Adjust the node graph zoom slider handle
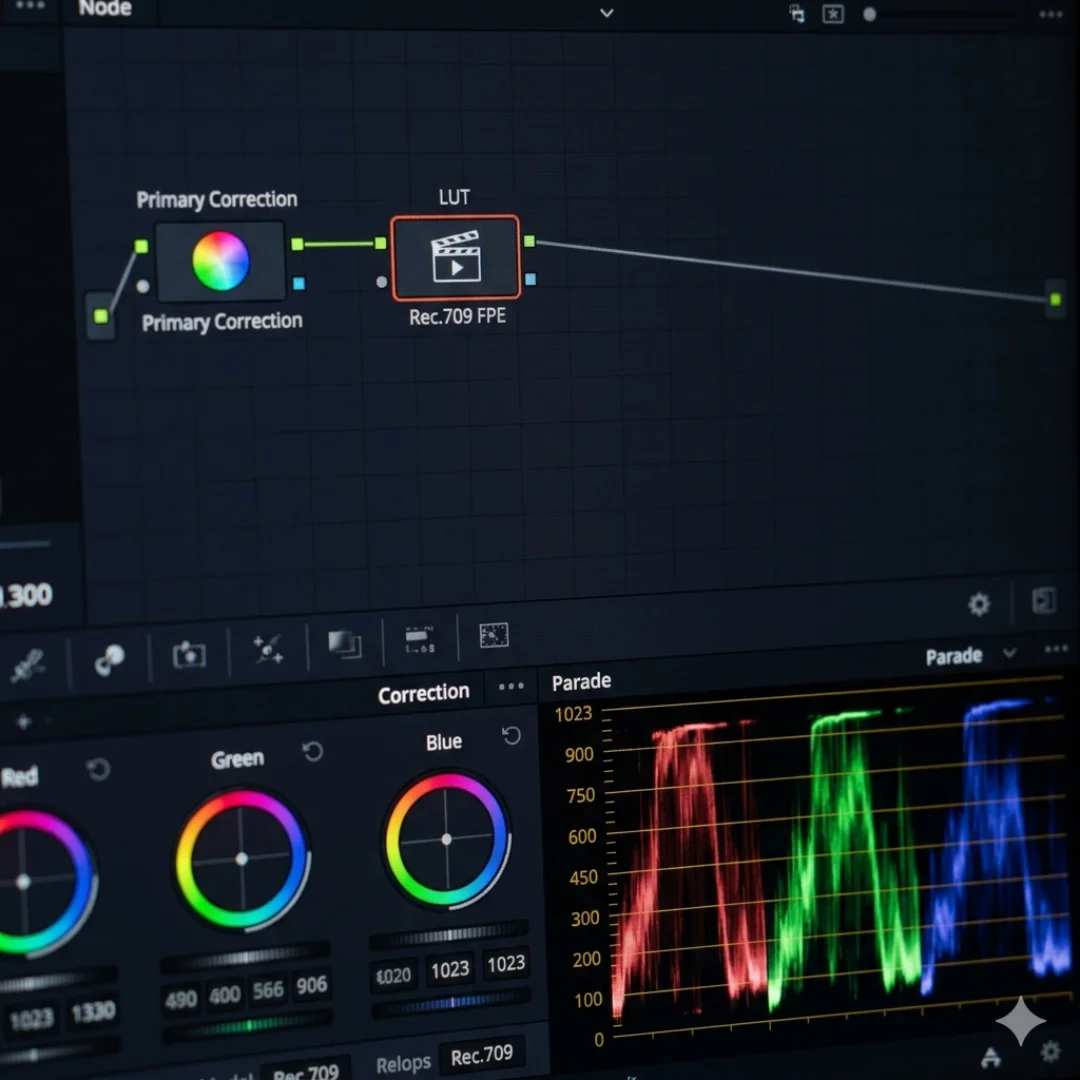1080x1080 pixels. [869, 14]
